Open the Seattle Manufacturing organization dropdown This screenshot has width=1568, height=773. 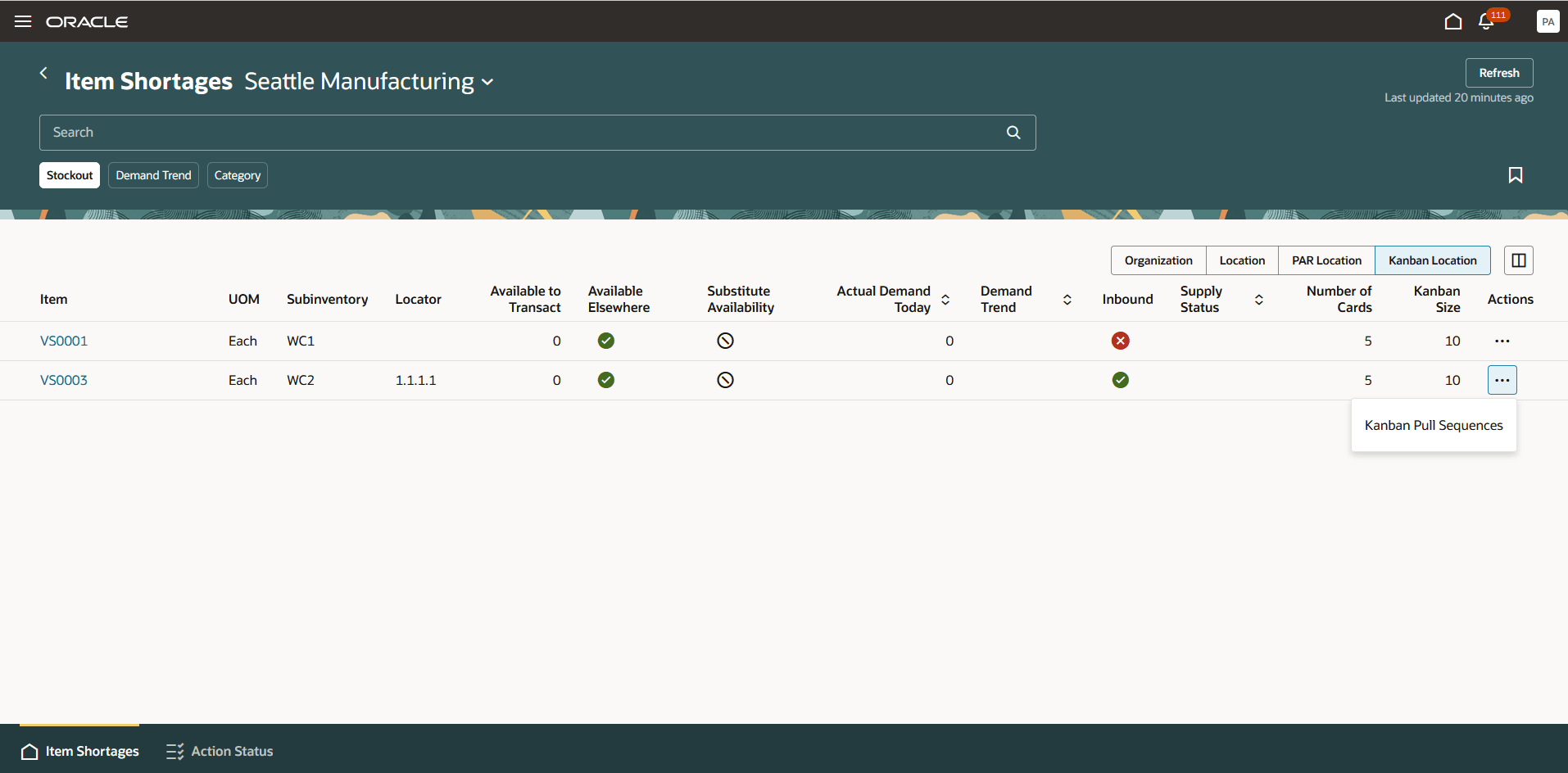[487, 82]
